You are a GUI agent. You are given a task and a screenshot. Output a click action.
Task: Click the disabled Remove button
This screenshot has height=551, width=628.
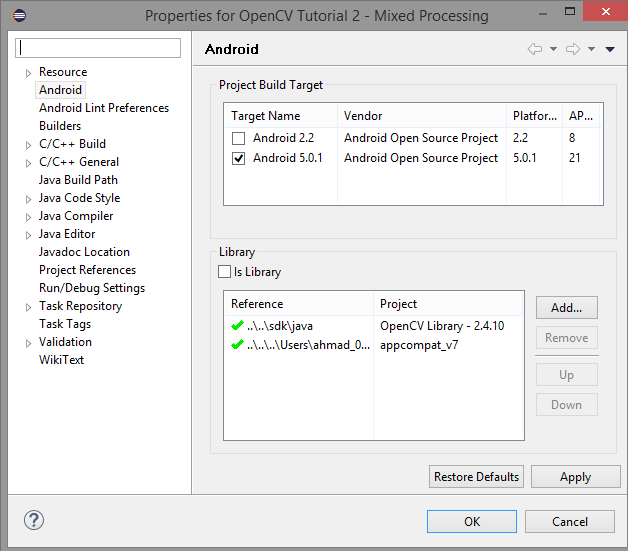[x=567, y=338]
